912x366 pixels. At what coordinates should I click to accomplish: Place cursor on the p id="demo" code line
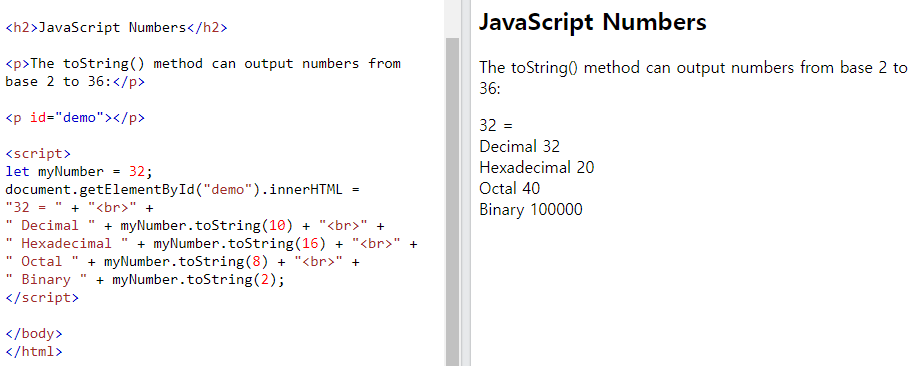[75, 118]
